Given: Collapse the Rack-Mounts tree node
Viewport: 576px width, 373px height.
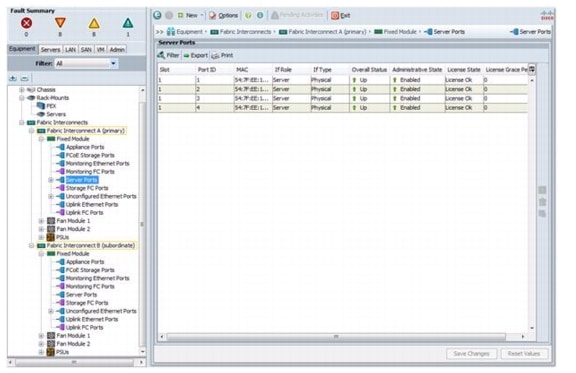Looking at the screenshot, I should [22, 98].
